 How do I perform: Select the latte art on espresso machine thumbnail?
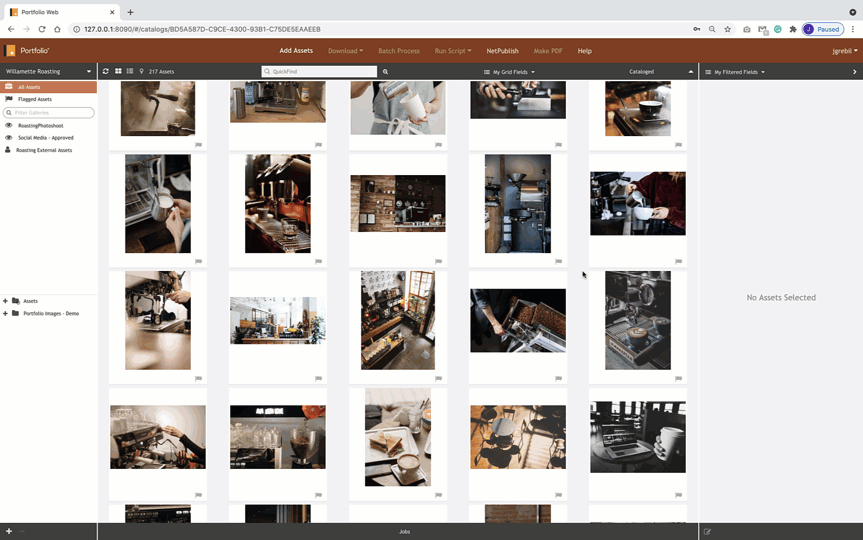[638, 320]
